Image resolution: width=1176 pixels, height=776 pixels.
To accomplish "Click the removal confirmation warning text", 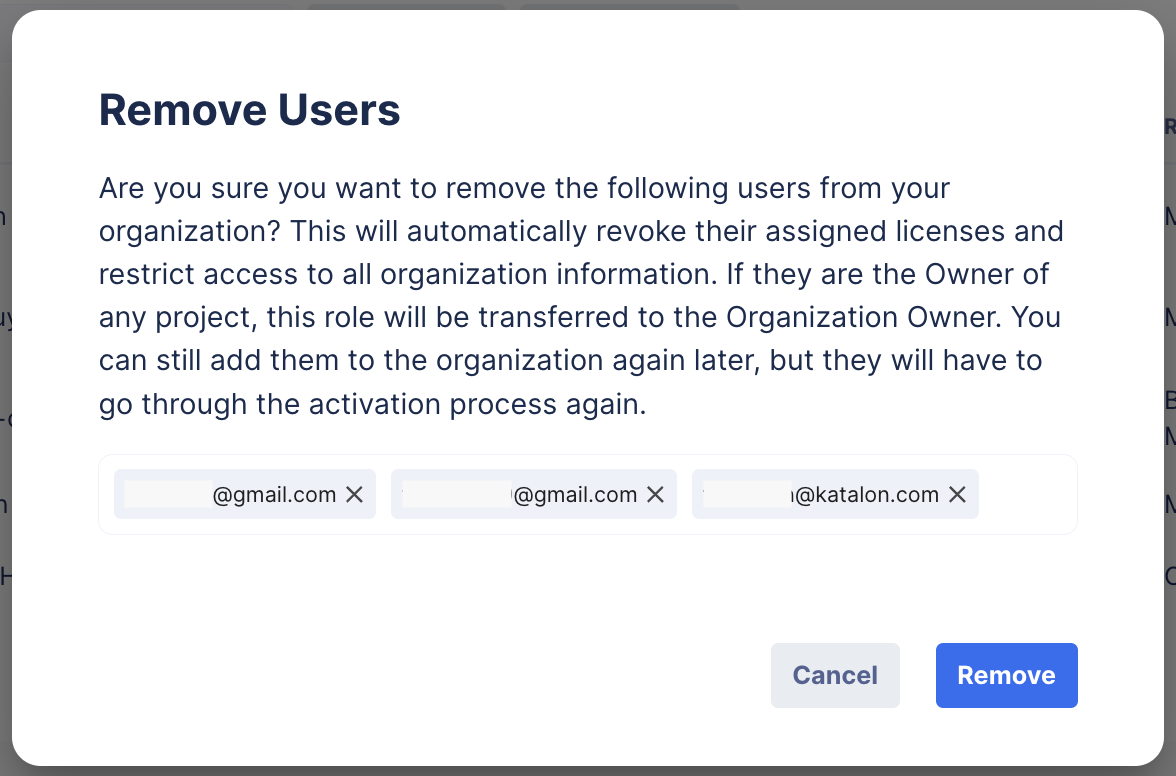I will tap(580, 295).
